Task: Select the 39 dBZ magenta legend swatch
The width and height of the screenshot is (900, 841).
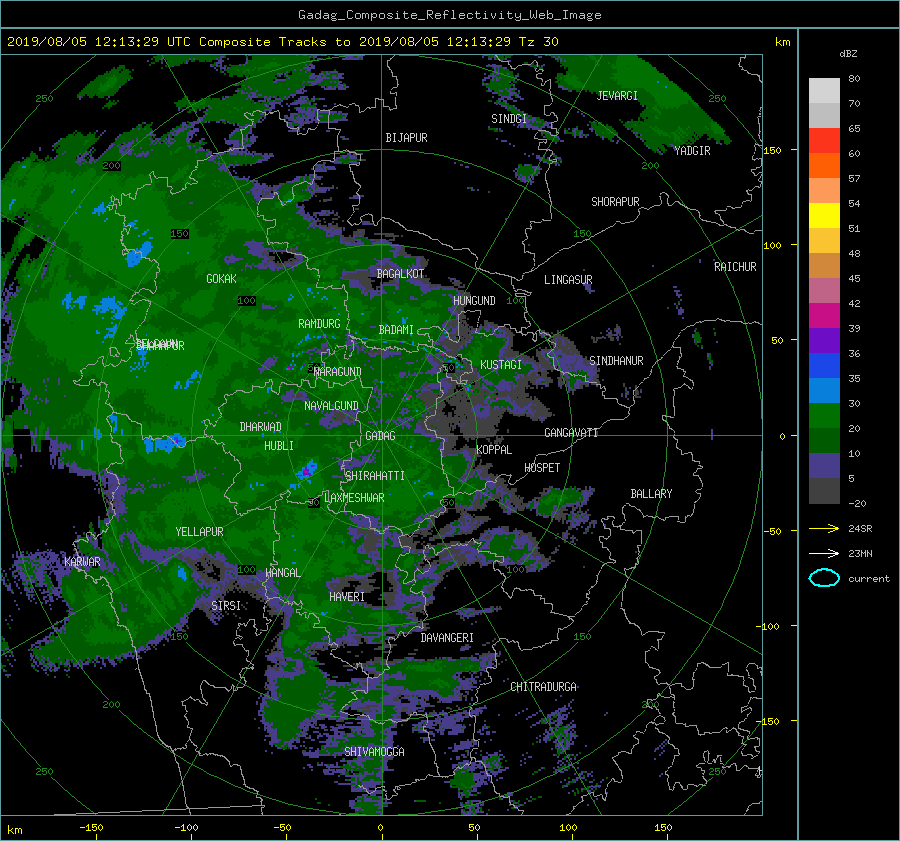Action: (824, 315)
